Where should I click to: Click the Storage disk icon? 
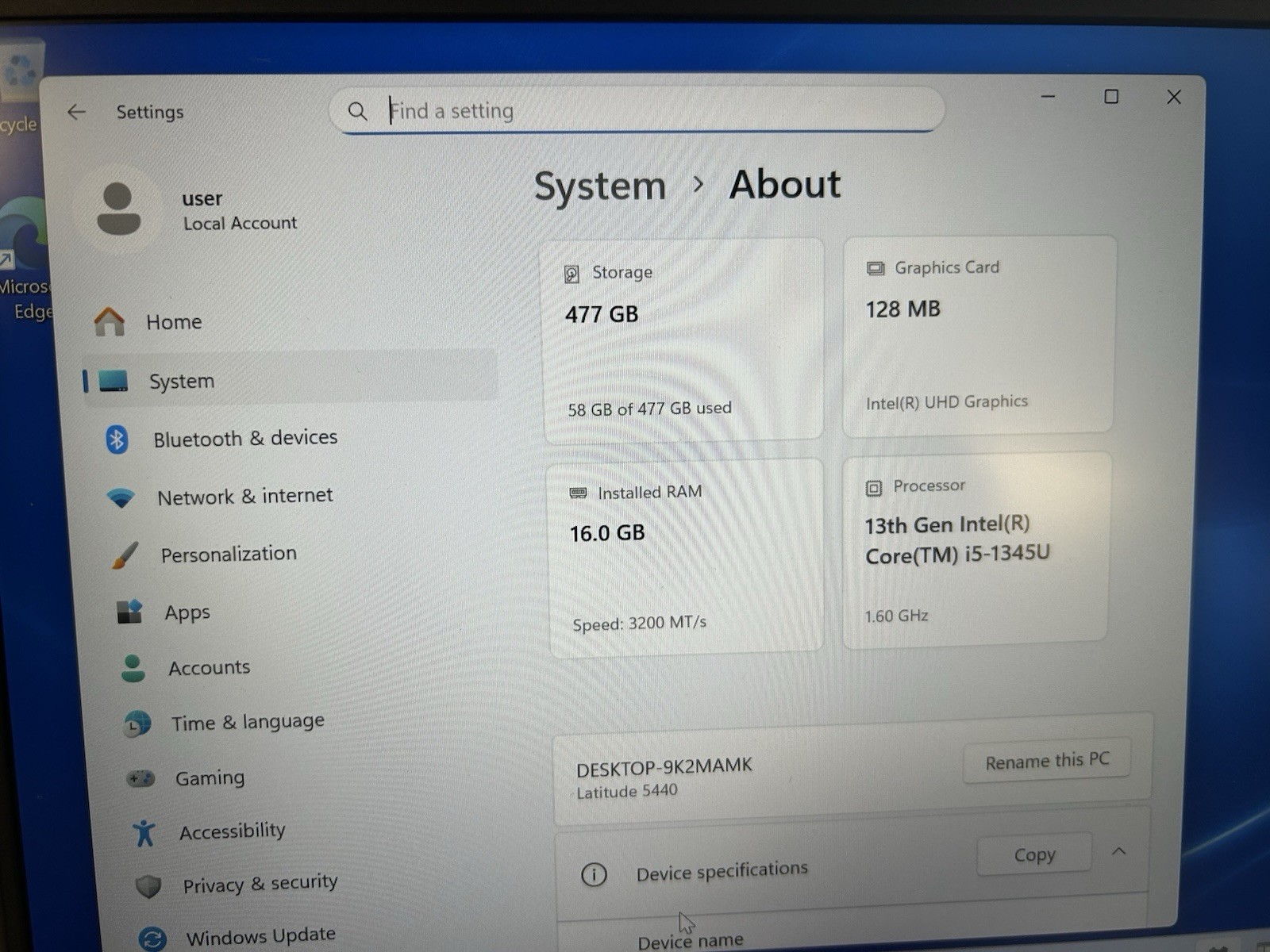point(571,274)
